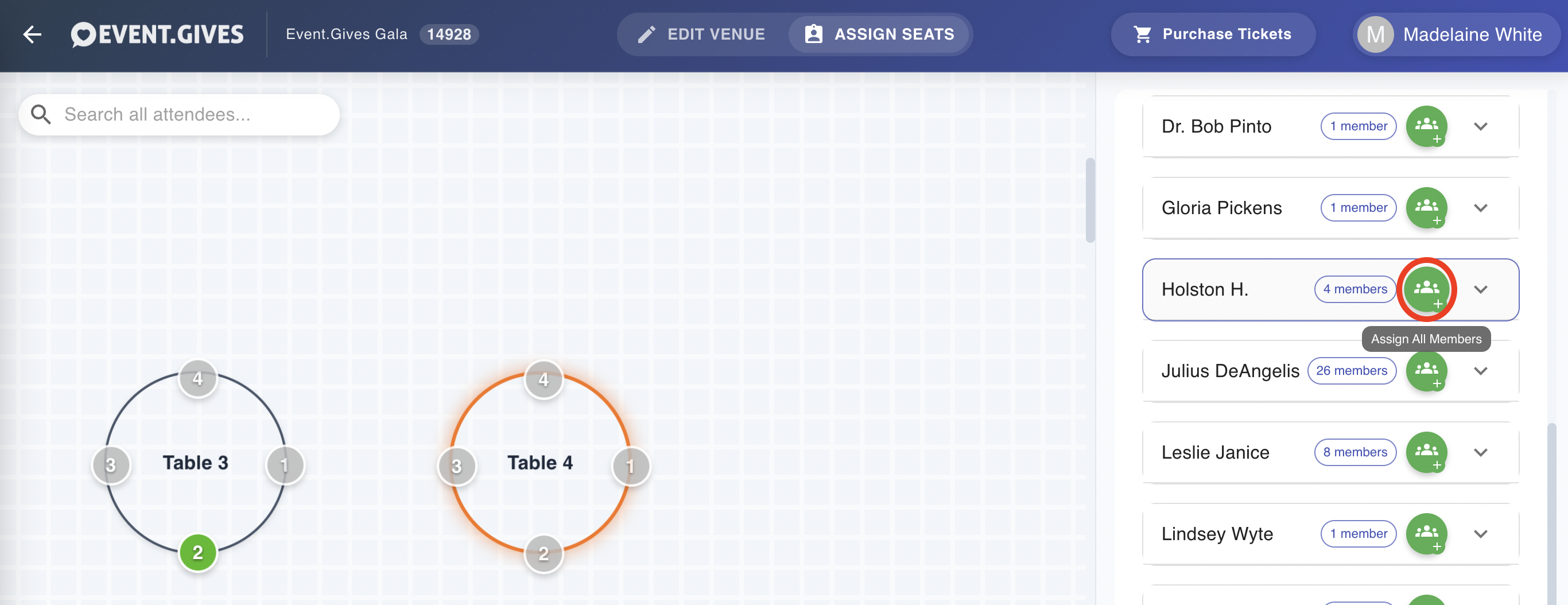Open Purchase Tickets

pos(1213,34)
